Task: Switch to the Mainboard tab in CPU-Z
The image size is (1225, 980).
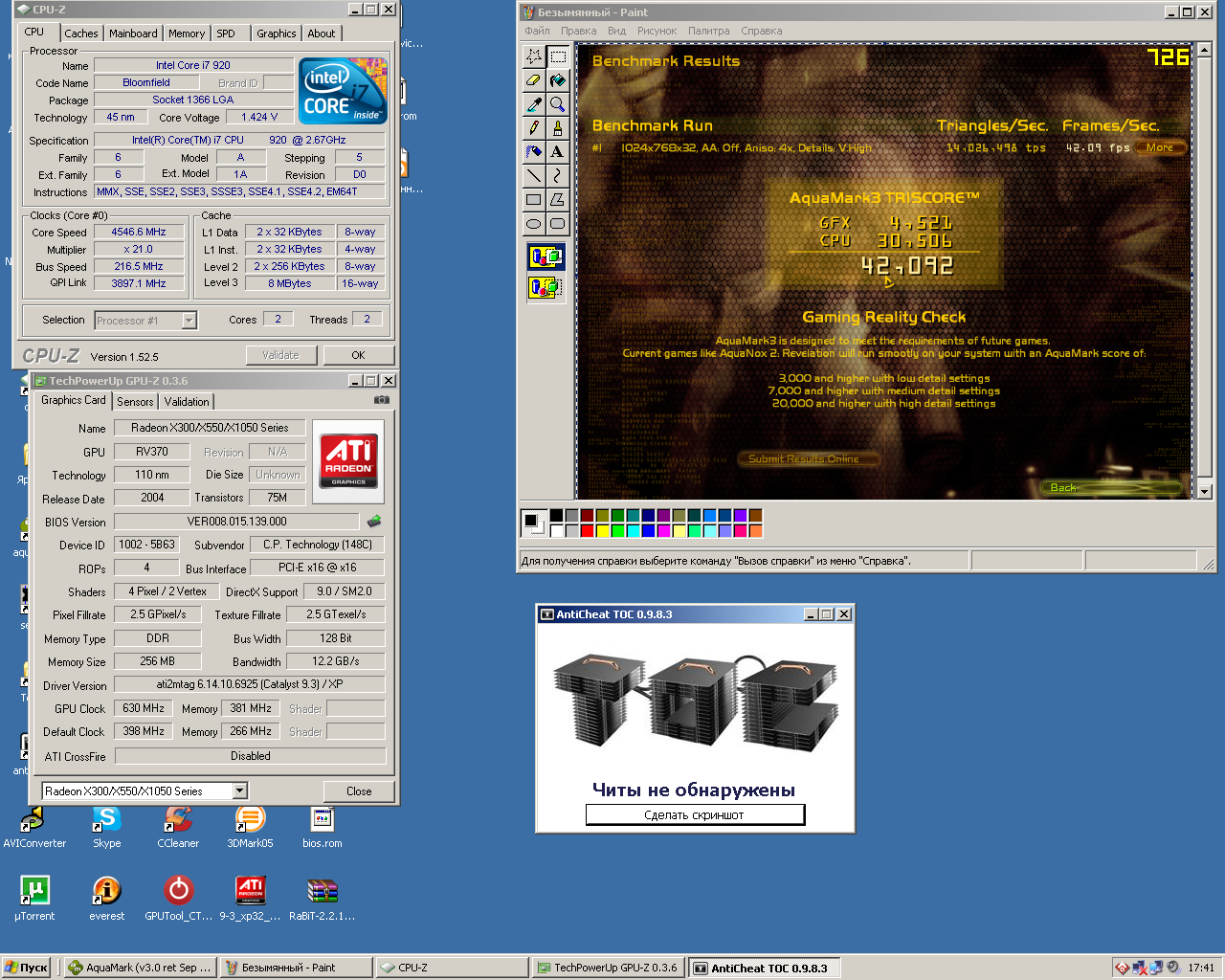Action: tap(133, 33)
